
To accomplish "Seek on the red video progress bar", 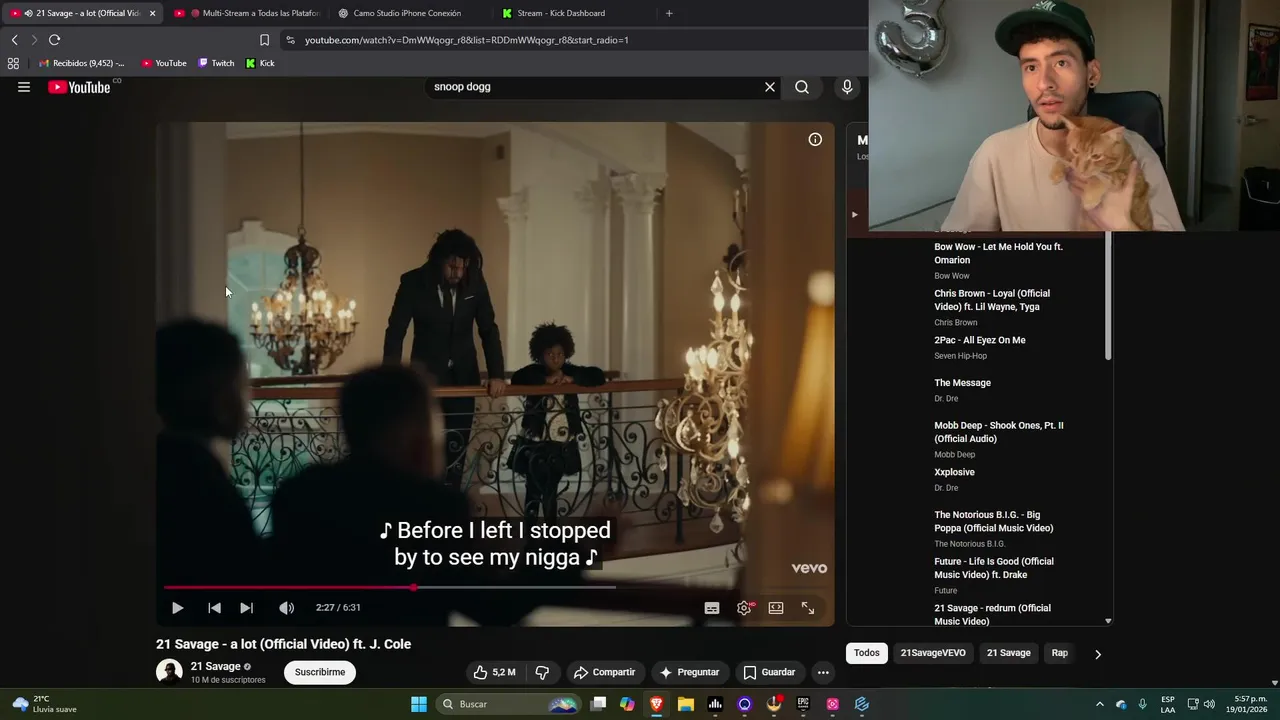I will (495, 587).
